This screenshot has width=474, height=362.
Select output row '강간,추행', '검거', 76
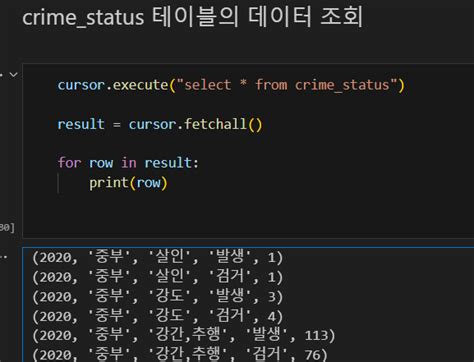pos(179,354)
